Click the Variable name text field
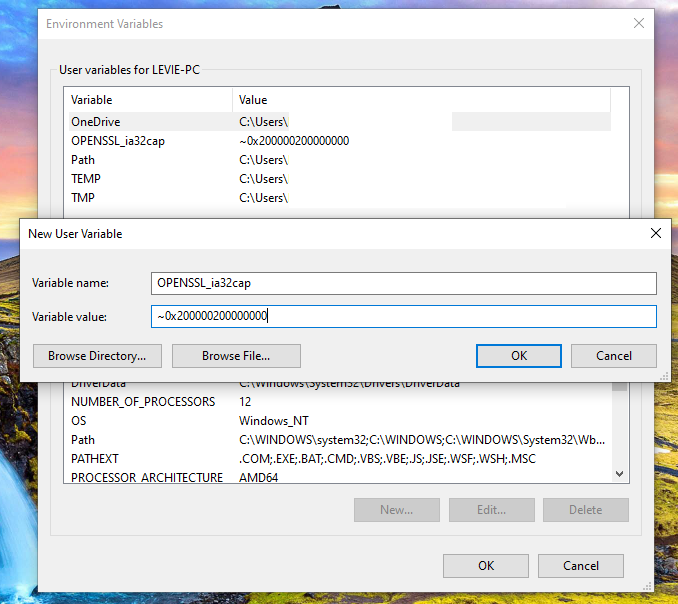 click(403, 283)
